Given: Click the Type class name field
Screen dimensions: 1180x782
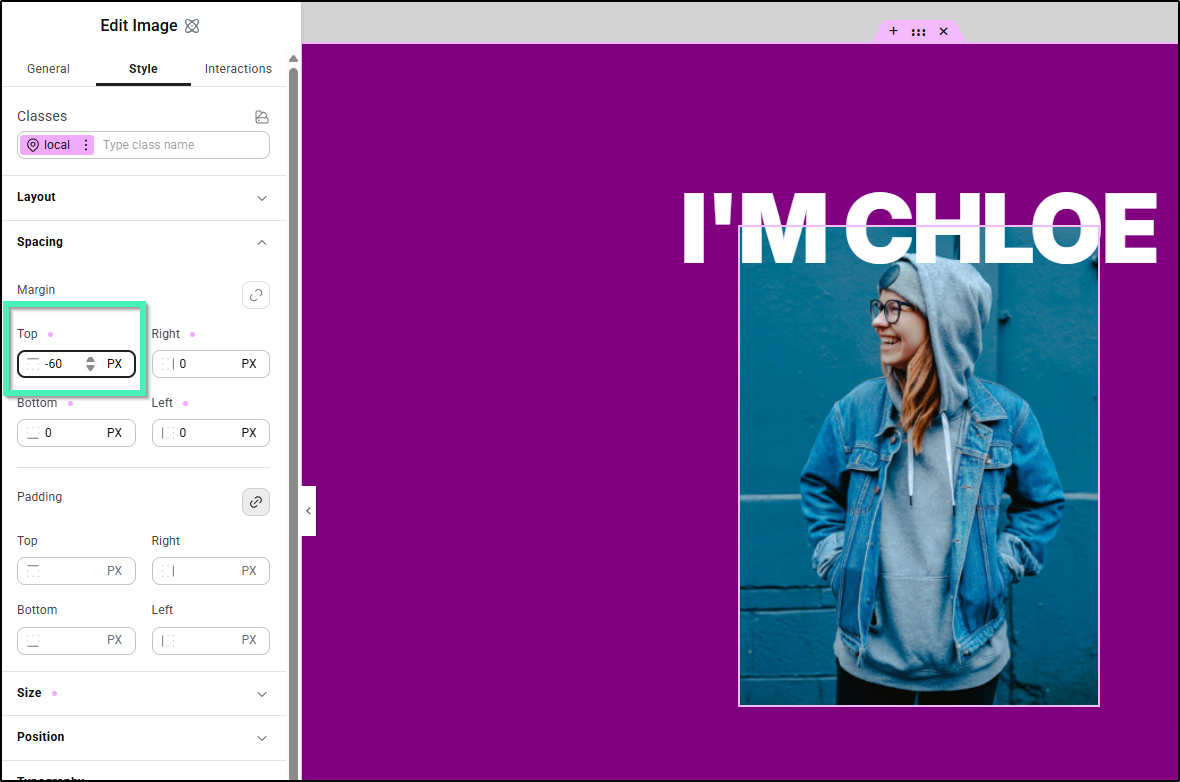Looking at the screenshot, I should click(181, 145).
